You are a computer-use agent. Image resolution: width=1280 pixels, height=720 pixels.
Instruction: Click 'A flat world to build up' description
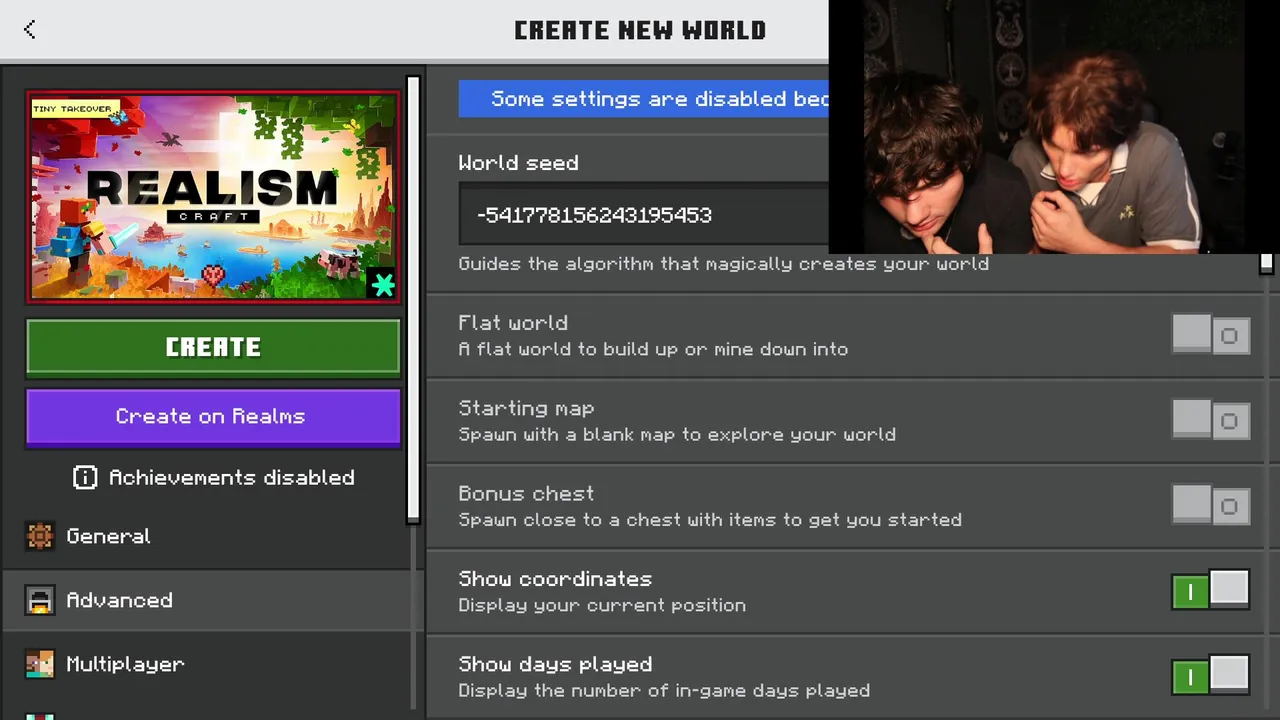pyautogui.click(x=653, y=349)
